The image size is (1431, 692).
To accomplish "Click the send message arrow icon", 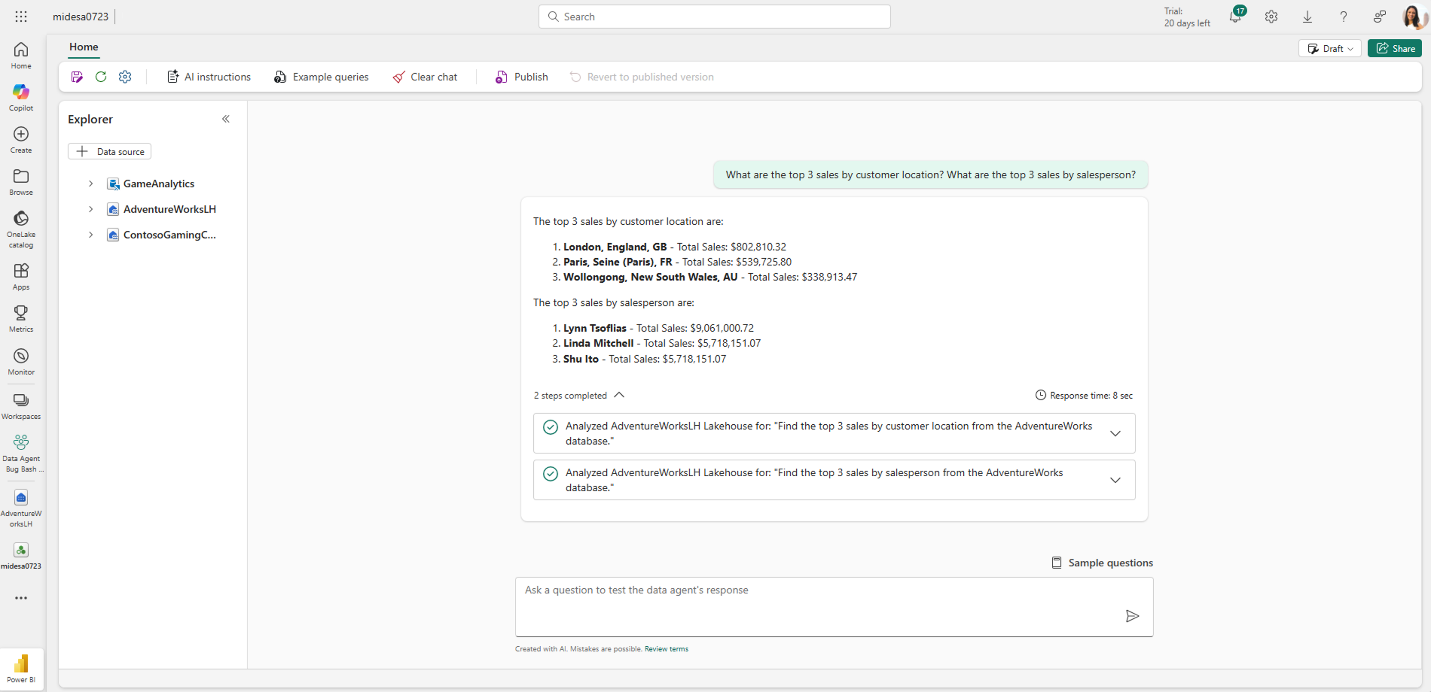I will click(x=1132, y=616).
